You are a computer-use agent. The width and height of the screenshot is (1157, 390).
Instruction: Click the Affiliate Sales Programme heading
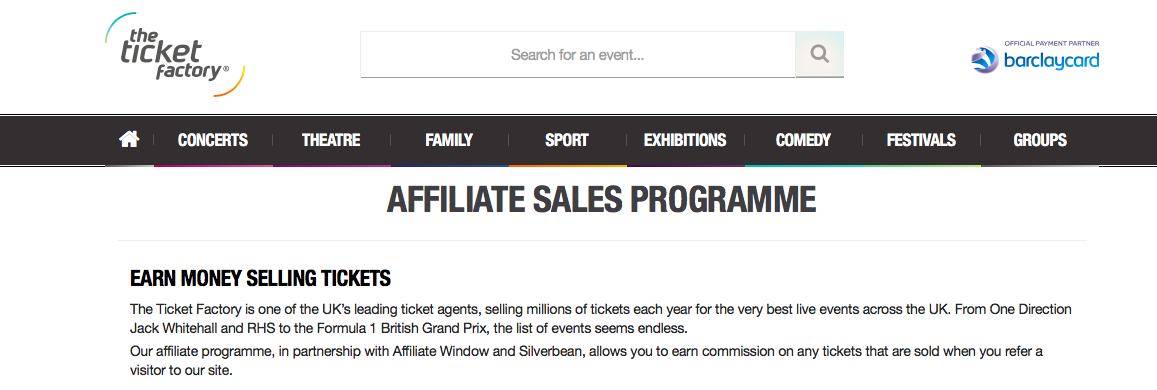click(x=601, y=200)
